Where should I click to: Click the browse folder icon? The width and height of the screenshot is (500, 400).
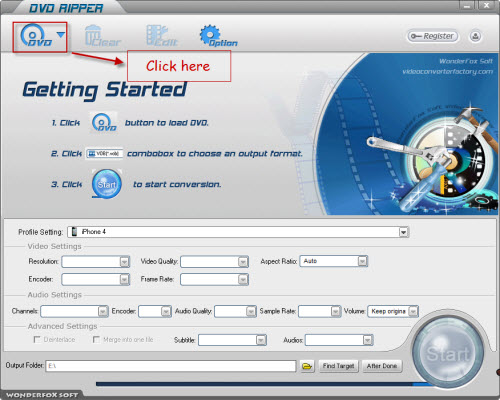(307, 366)
